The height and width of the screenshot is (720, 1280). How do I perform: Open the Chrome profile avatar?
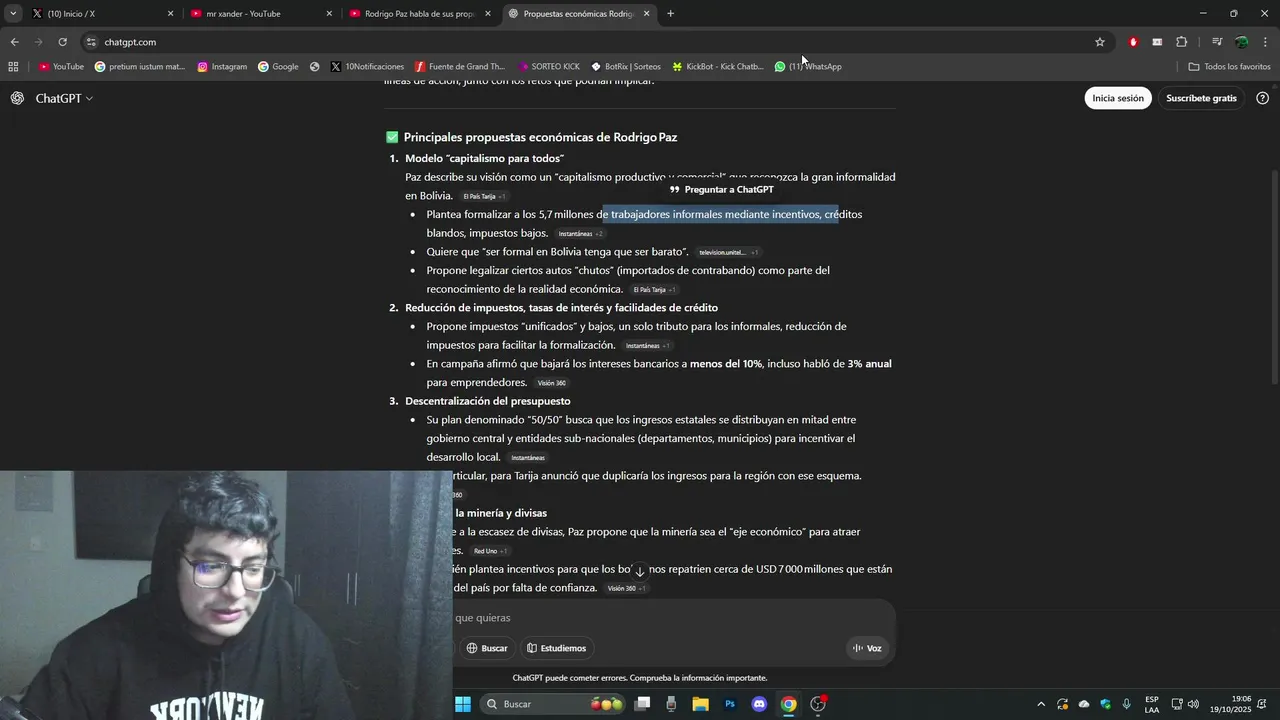click(1241, 42)
